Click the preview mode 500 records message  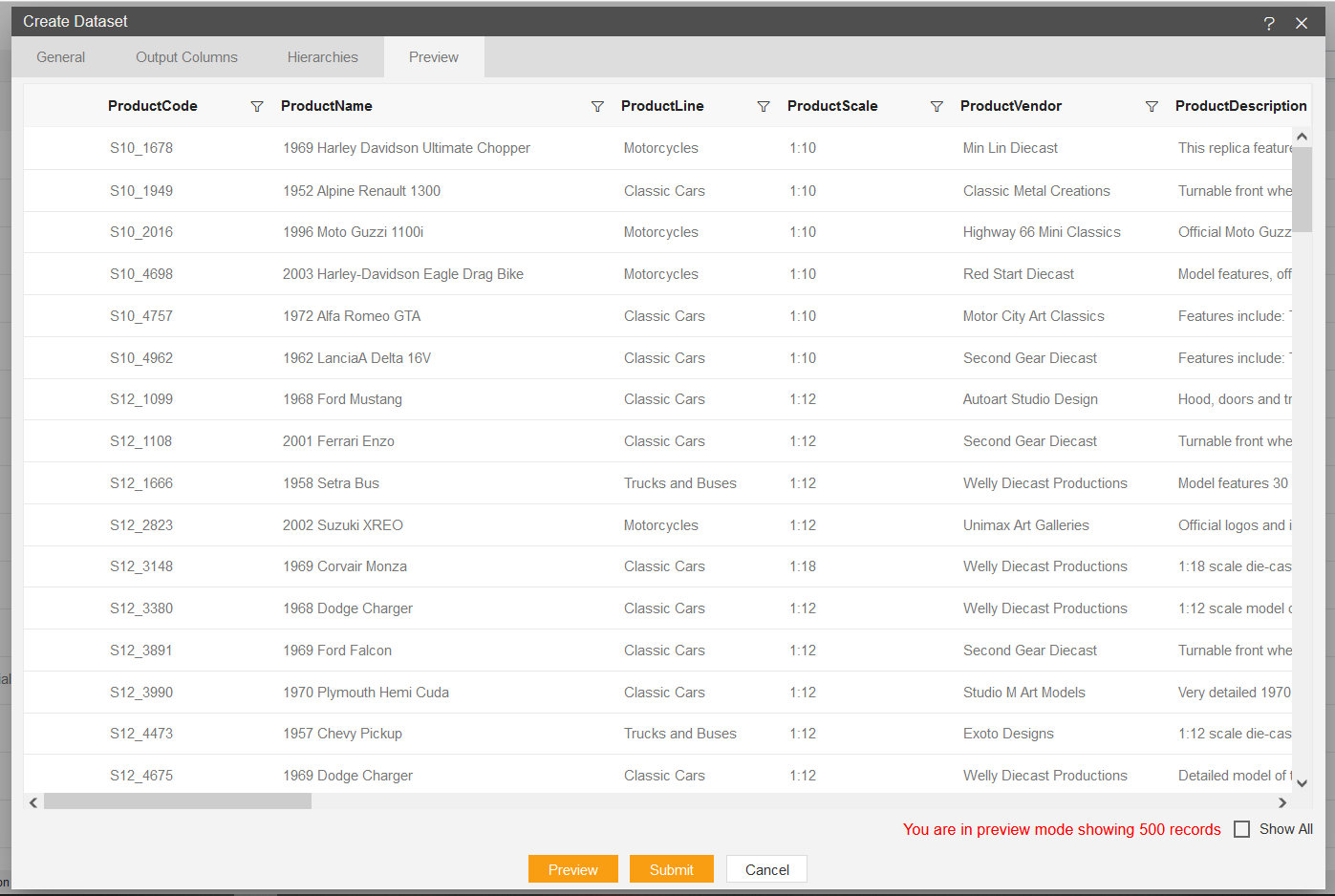(1062, 829)
